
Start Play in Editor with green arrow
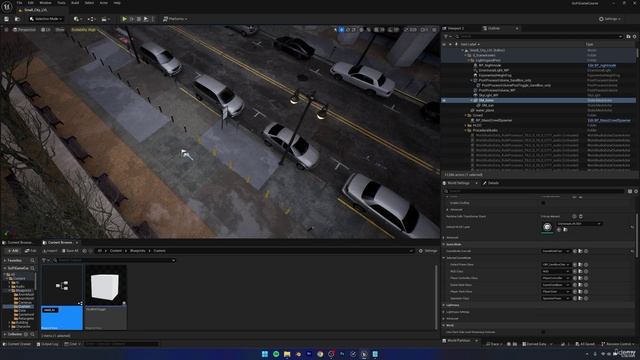pos(124,19)
